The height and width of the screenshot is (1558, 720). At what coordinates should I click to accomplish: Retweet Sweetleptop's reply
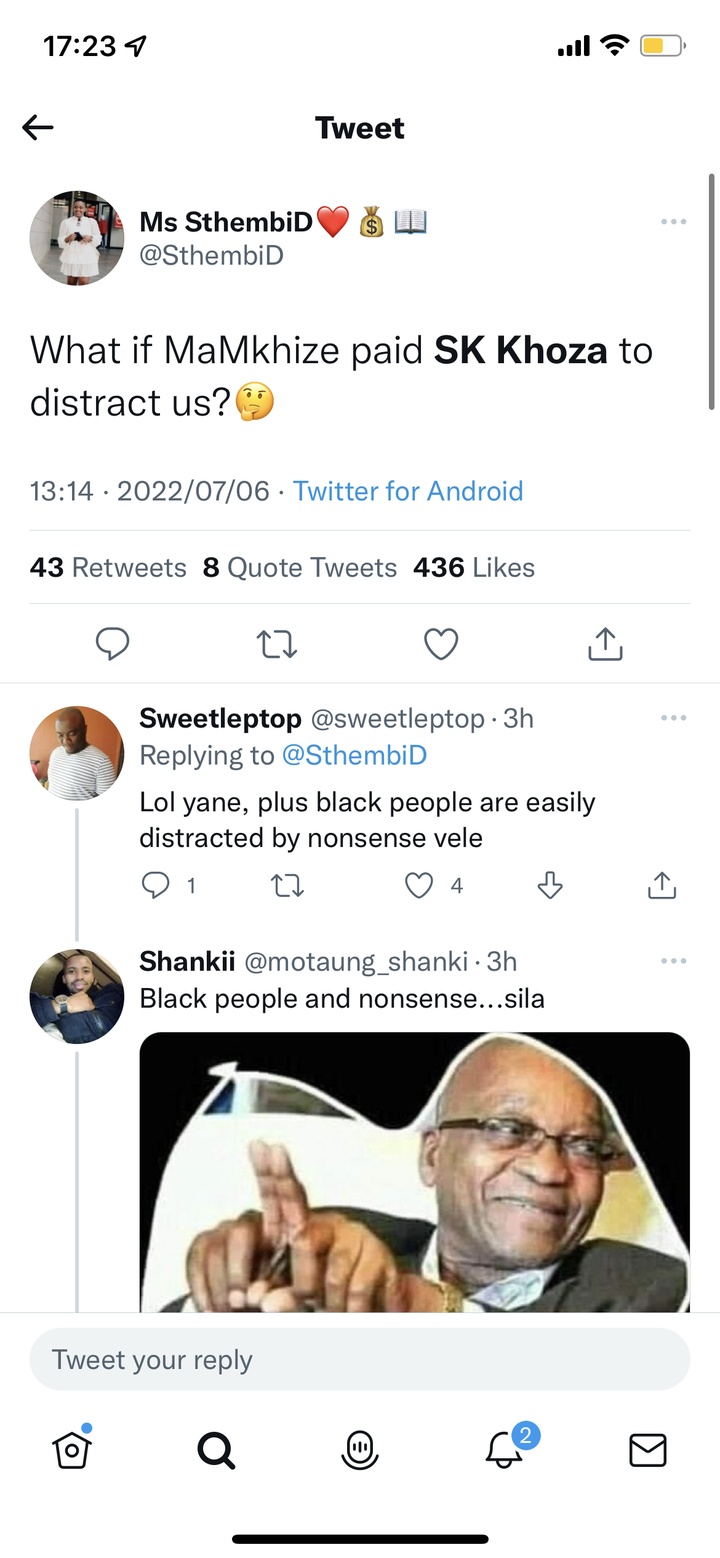click(x=288, y=885)
